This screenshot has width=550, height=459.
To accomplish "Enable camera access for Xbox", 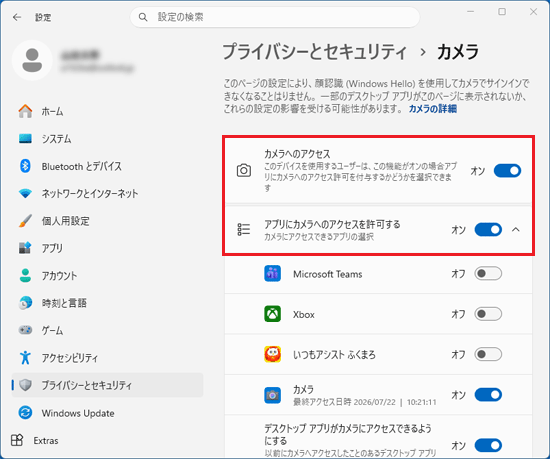I will point(488,314).
